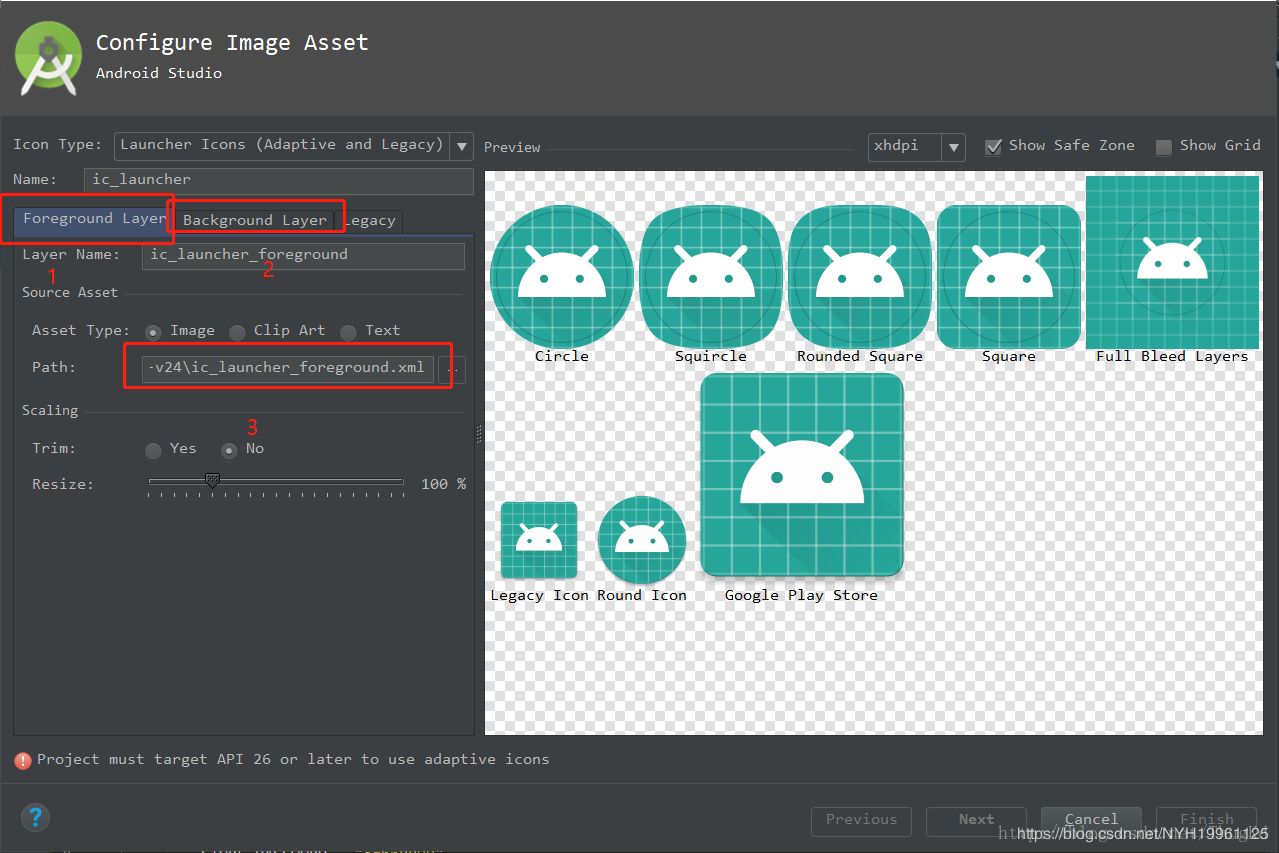Click the Round Icon preview
This screenshot has height=853, width=1279.
pyautogui.click(x=641, y=539)
